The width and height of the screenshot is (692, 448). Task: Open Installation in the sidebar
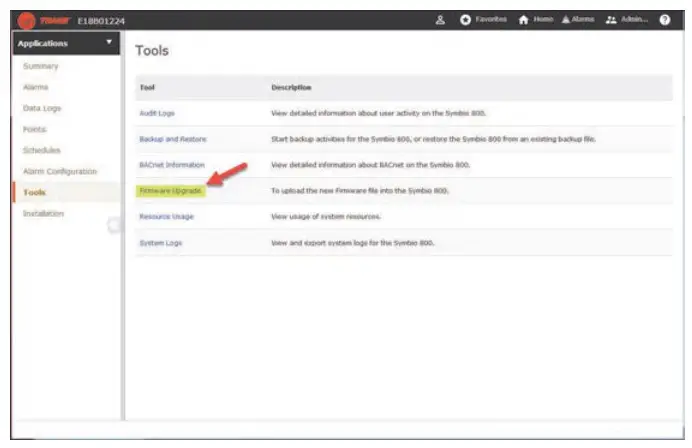pyautogui.click(x=43, y=214)
